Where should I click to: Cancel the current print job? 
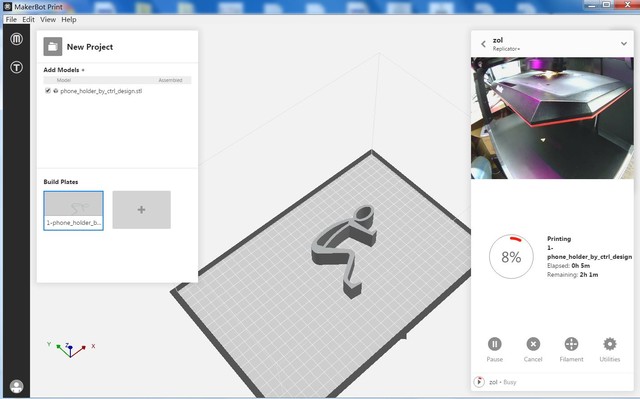[533, 344]
